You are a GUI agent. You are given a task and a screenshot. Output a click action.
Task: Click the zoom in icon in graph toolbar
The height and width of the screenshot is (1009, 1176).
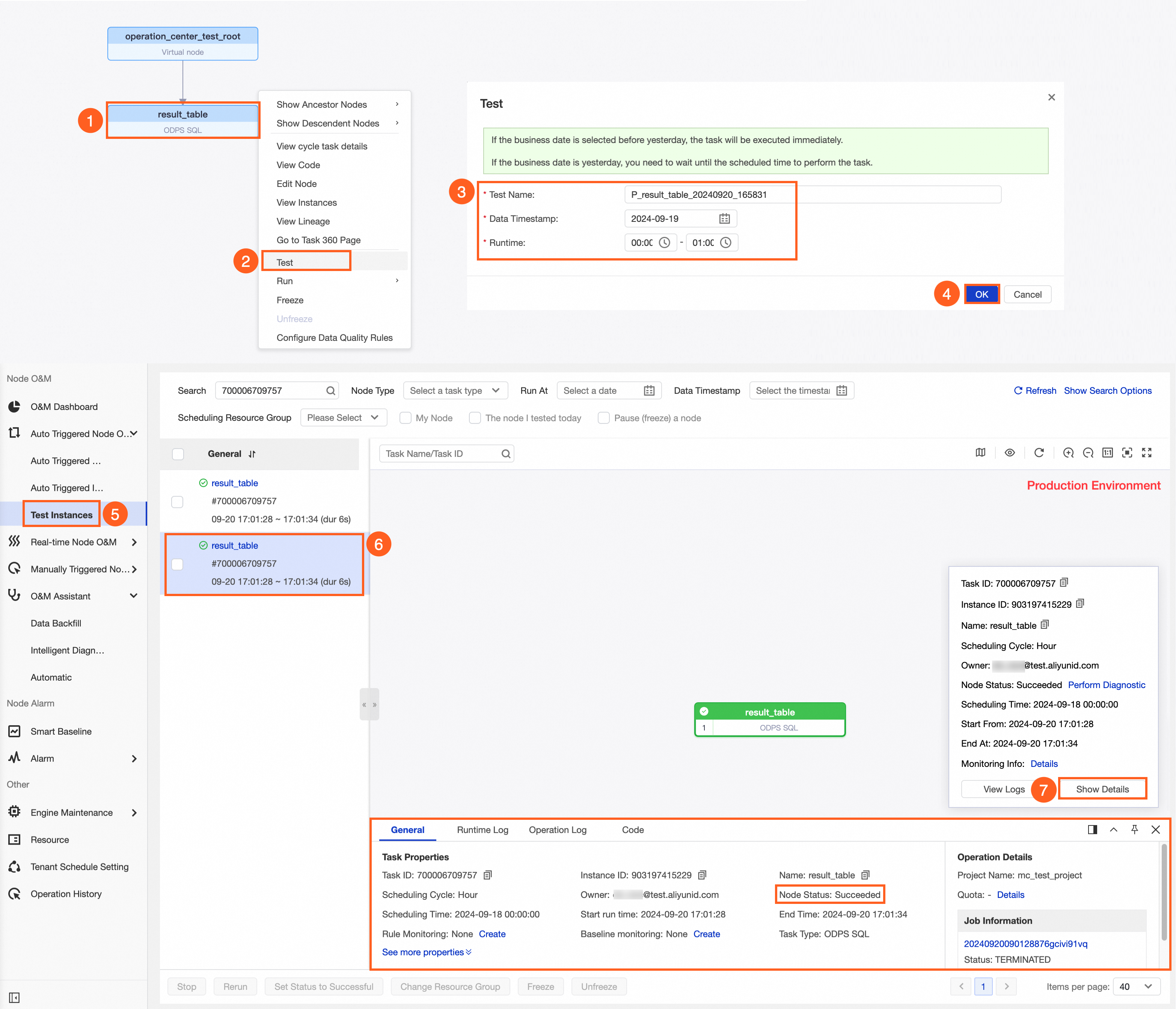click(x=1068, y=452)
